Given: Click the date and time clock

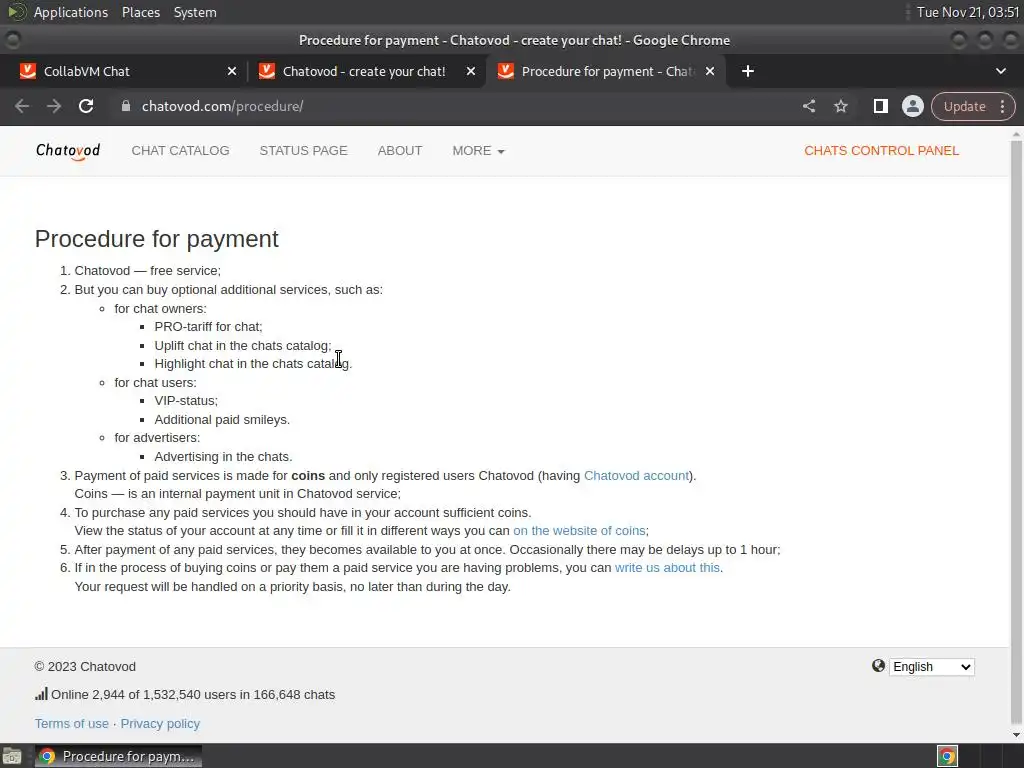Looking at the screenshot, I should tap(967, 12).
